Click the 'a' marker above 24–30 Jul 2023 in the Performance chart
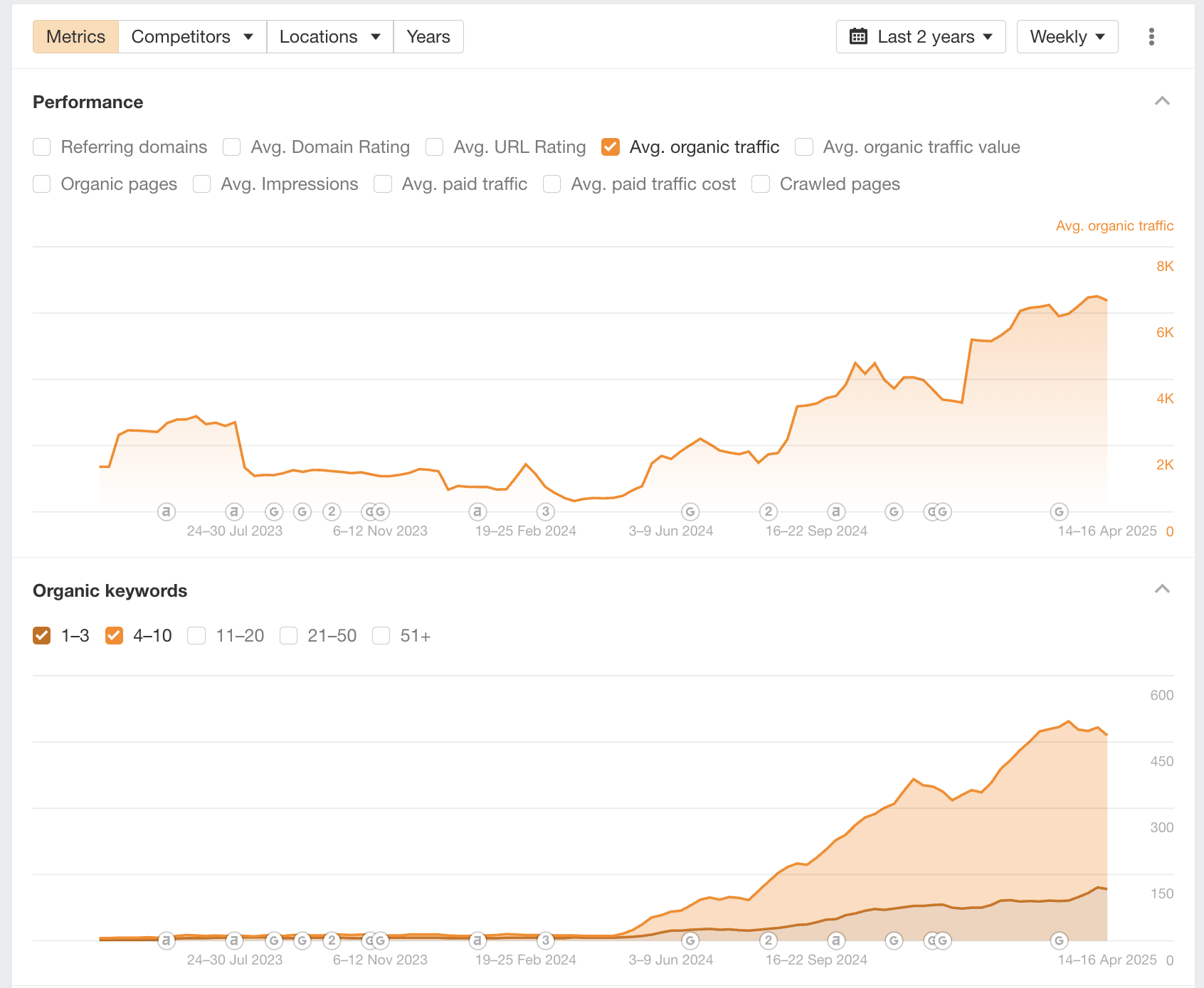Screen dimensions: 1204x988 tap(234, 511)
